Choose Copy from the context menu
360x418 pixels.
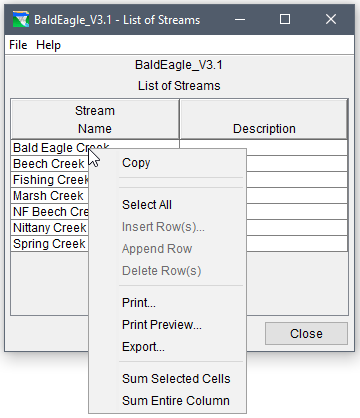pyautogui.click(x=136, y=163)
